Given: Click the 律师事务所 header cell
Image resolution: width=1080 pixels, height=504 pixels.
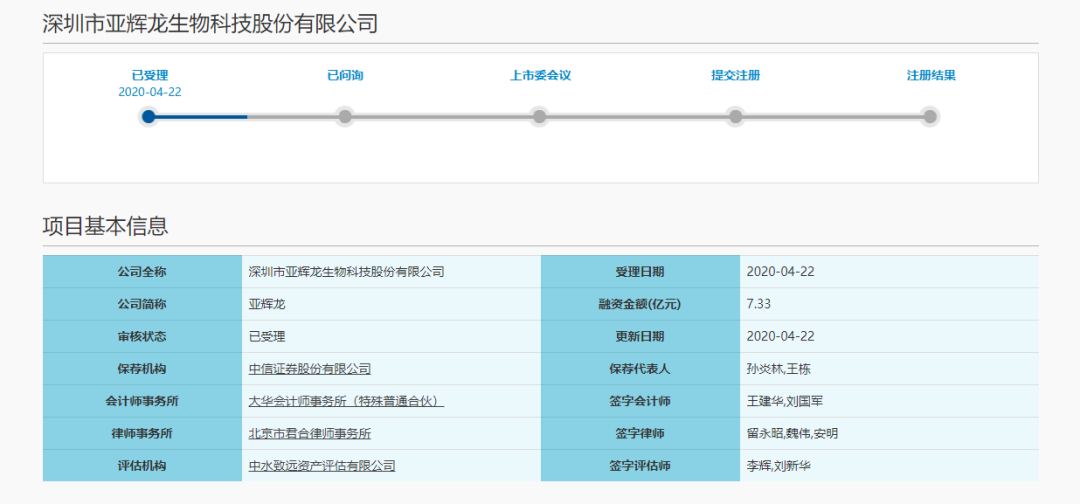Looking at the screenshot, I should (142, 434).
